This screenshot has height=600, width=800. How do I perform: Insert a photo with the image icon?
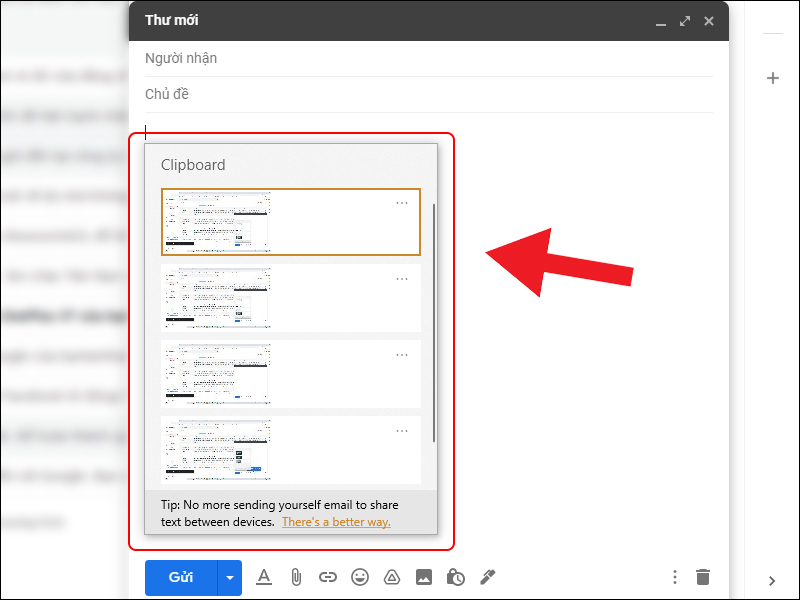(424, 577)
